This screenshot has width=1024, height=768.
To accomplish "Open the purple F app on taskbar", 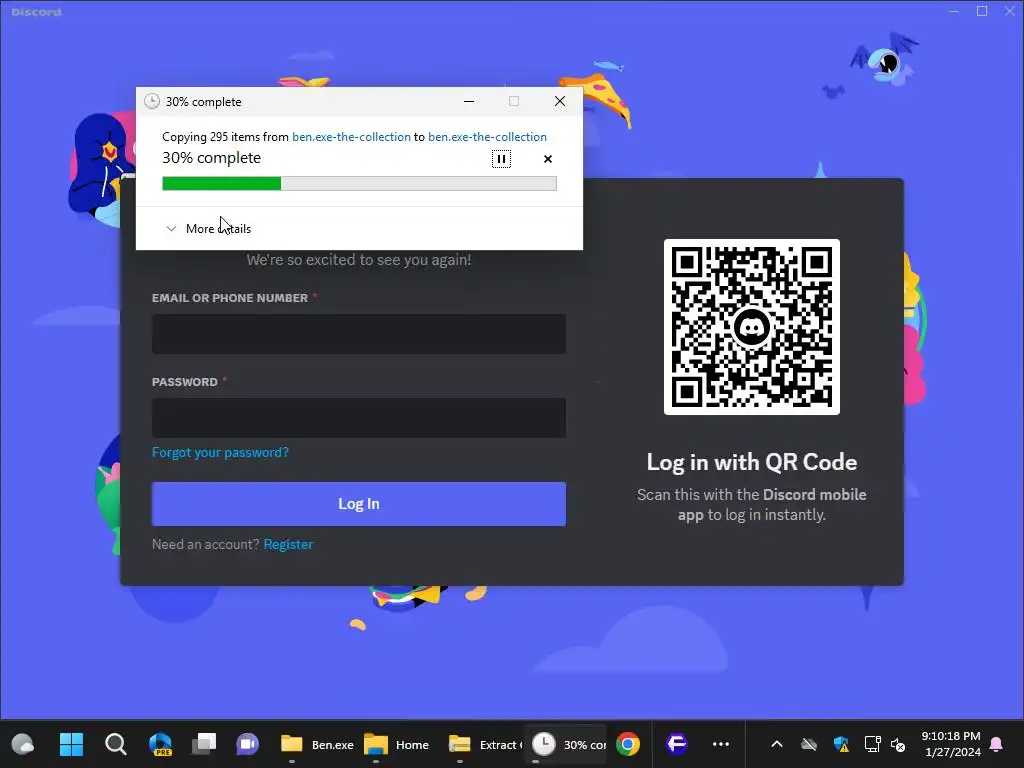I will pos(677,744).
